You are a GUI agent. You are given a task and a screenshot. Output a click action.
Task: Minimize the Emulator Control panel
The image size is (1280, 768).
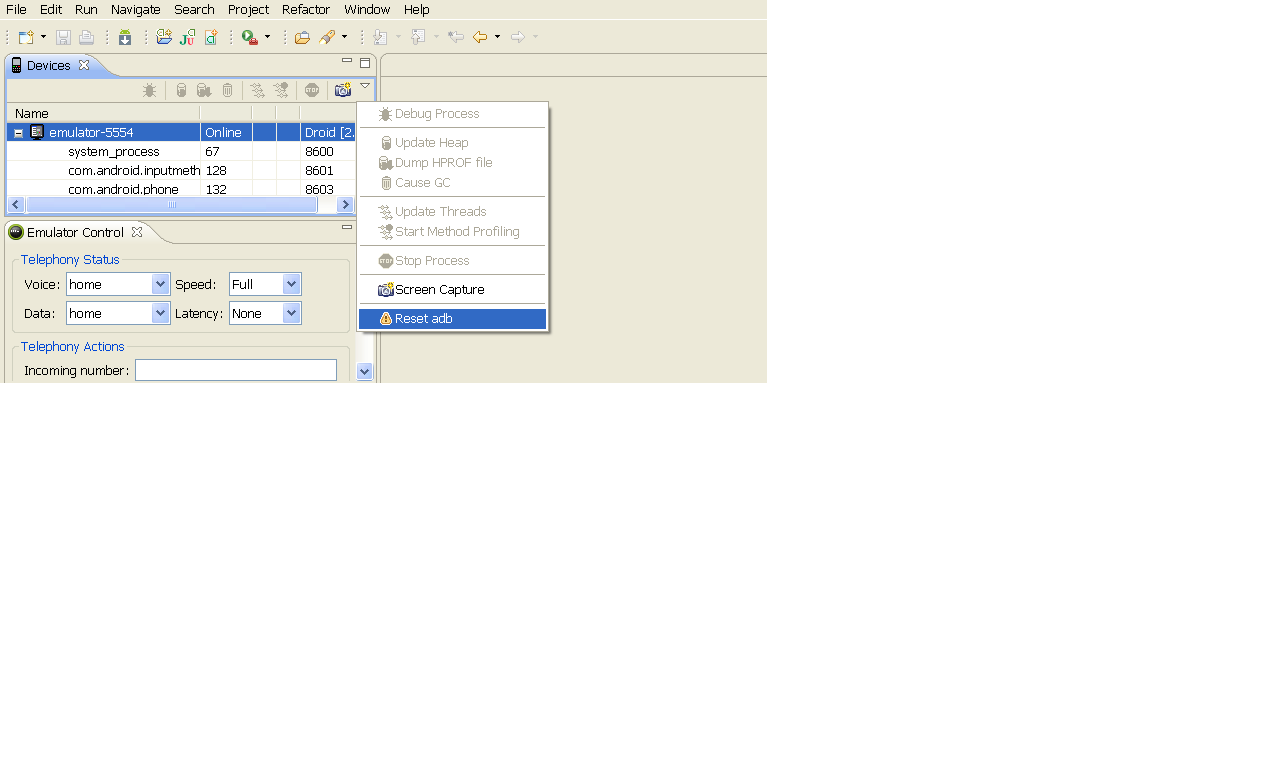click(x=347, y=228)
